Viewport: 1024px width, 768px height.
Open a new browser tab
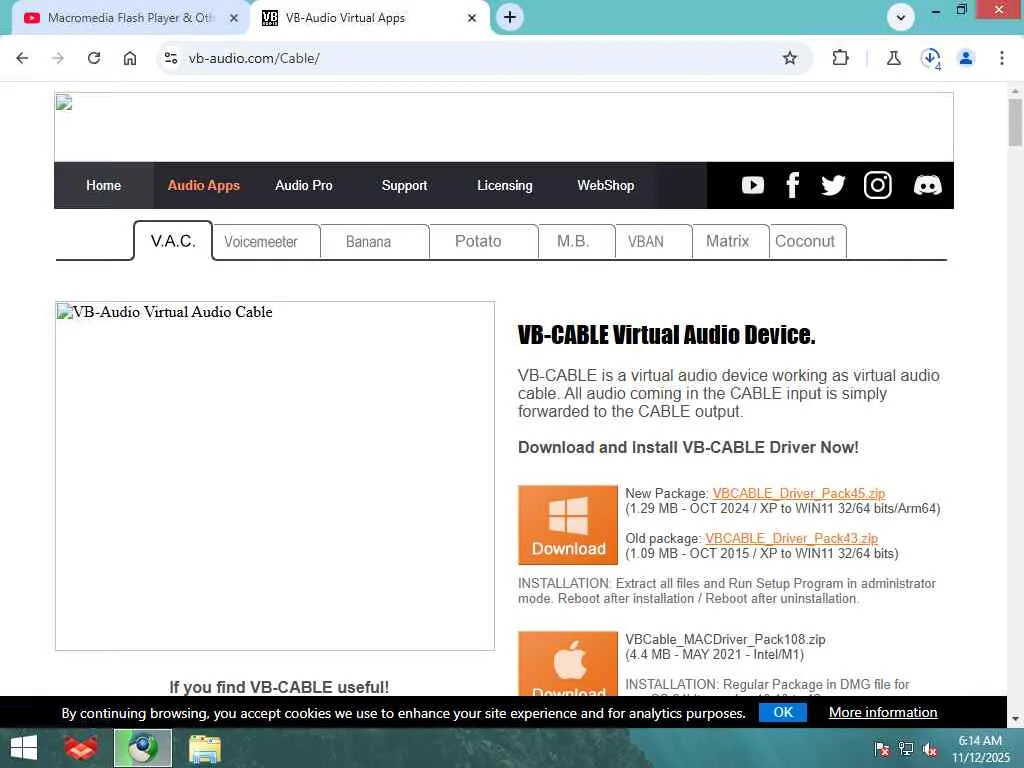pyautogui.click(x=510, y=18)
